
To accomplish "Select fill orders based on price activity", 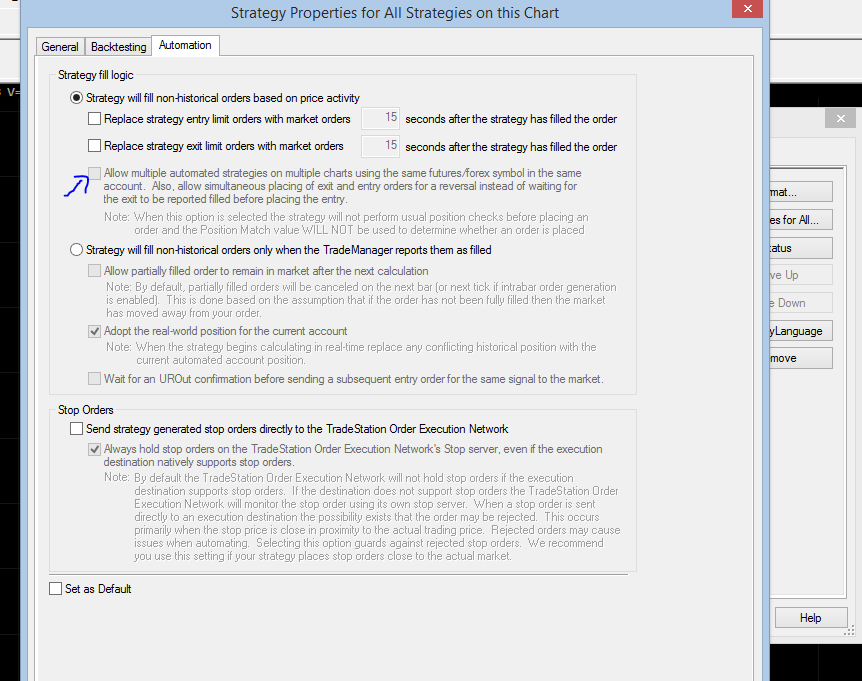I will pyautogui.click(x=76, y=98).
